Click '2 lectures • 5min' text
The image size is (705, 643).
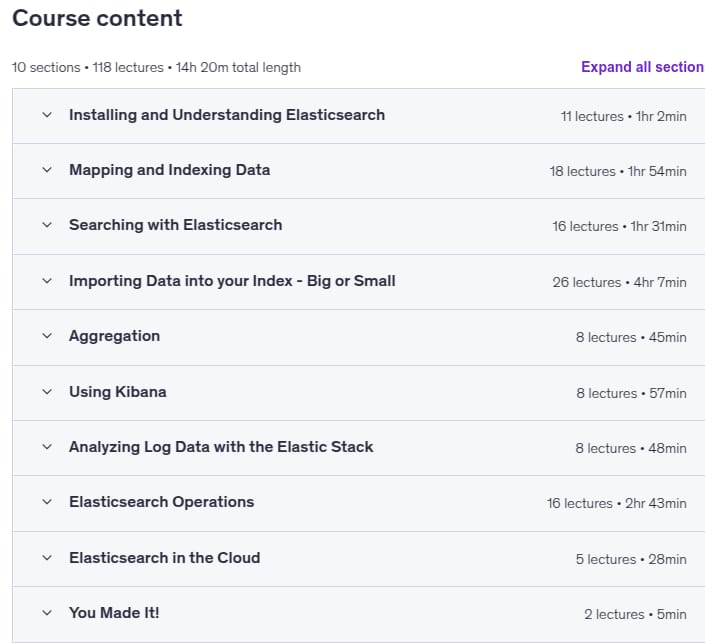(x=635, y=614)
